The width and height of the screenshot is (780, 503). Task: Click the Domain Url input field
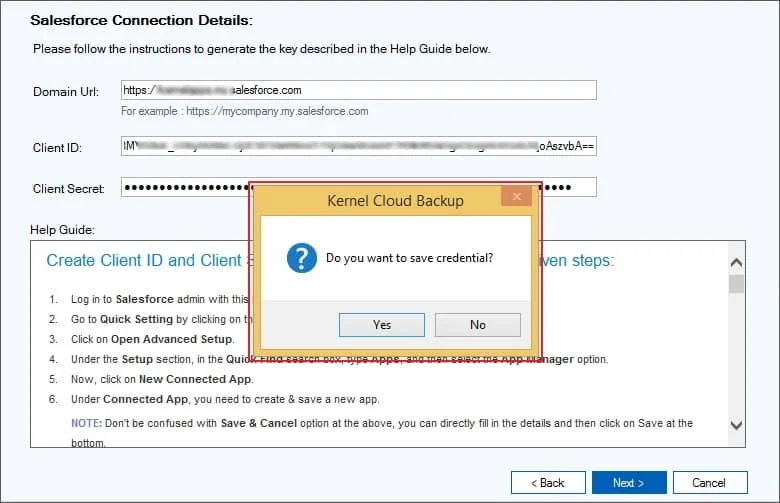[x=359, y=90]
